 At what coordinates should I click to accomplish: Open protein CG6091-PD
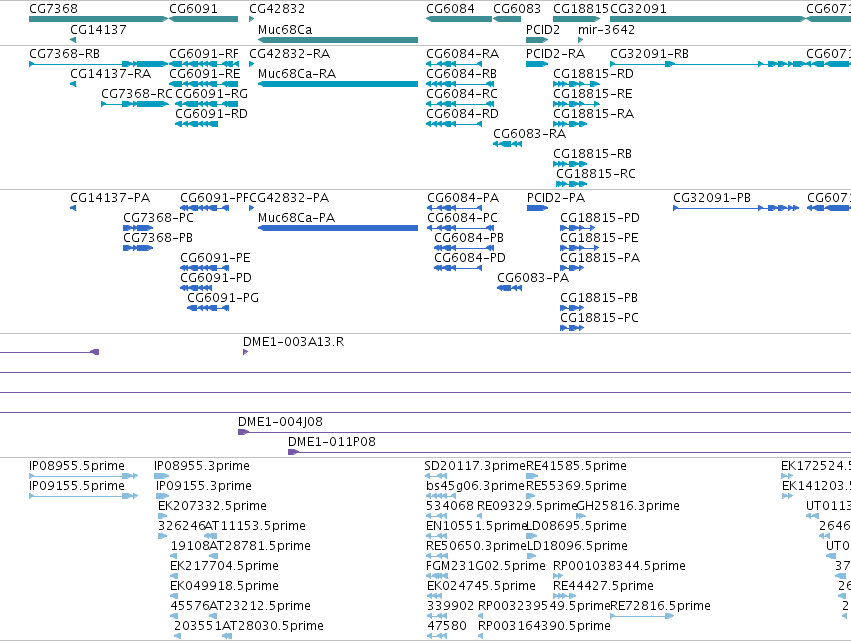pos(216,278)
